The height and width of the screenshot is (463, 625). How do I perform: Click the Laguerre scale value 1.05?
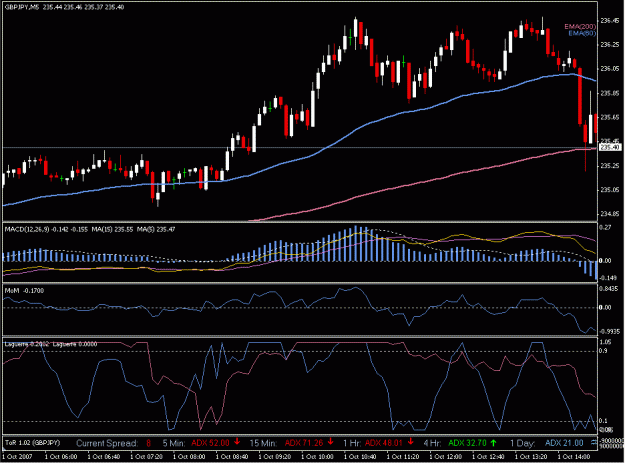pos(605,342)
